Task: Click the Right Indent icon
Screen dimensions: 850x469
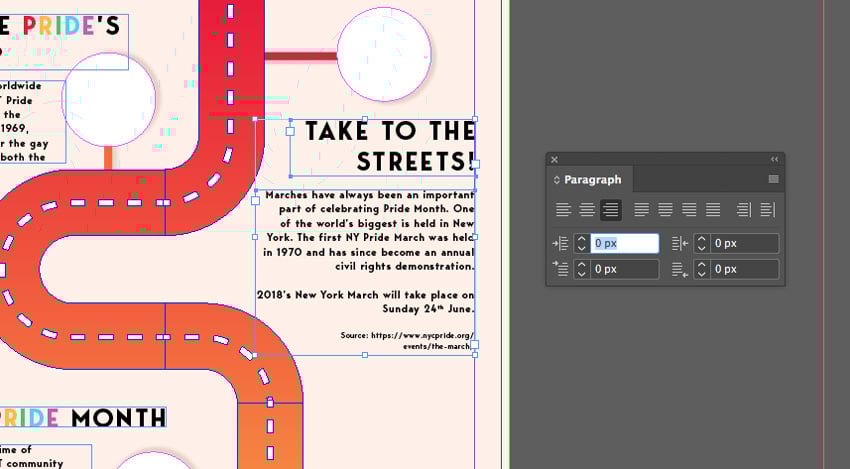Action: [680, 243]
